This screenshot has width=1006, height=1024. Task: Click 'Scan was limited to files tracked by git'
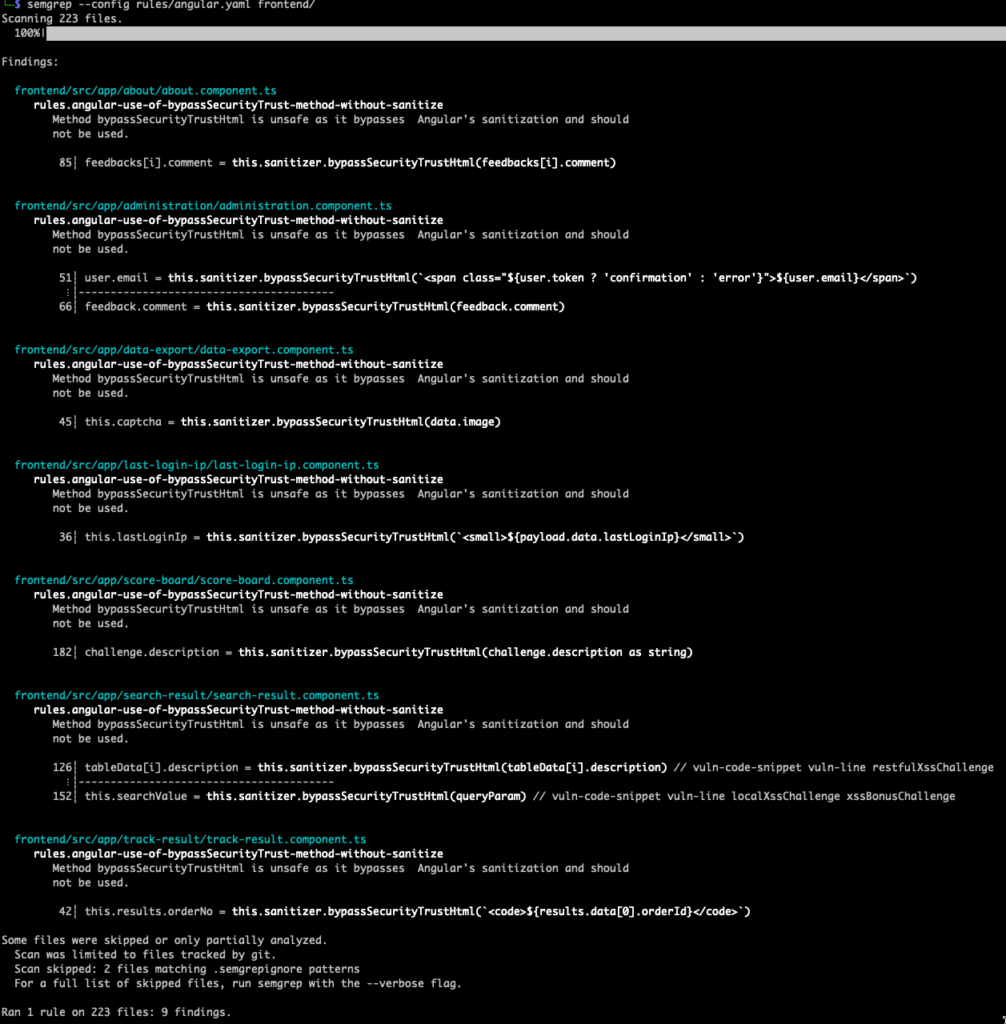click(x=145, y=955)
